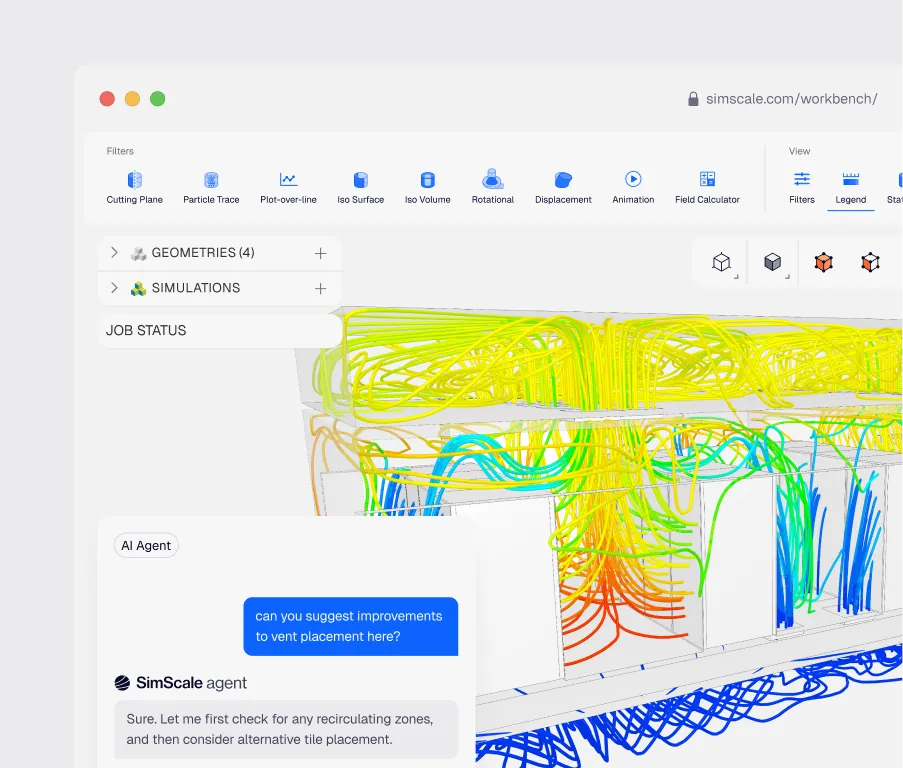903x768 pixels.
Task: Toggle the Legend view
Action: 851,188
